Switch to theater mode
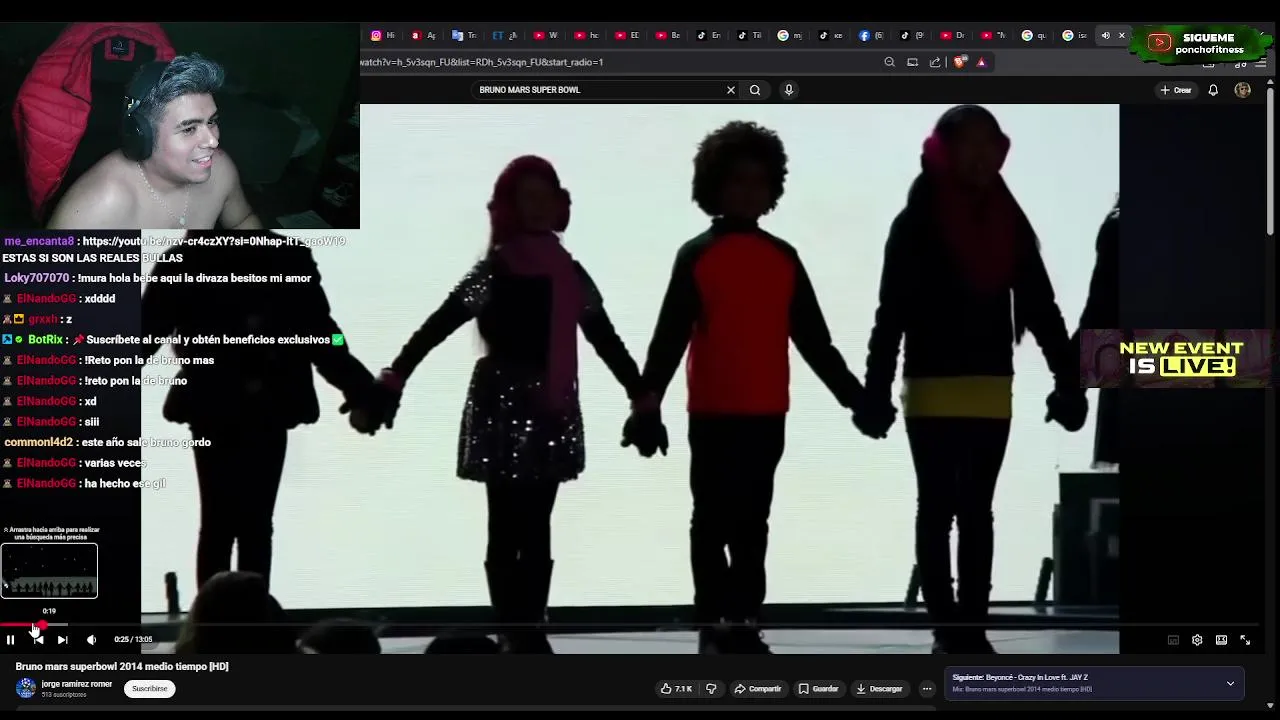Screen dimensions: 1280x720 coord(1221,640)
